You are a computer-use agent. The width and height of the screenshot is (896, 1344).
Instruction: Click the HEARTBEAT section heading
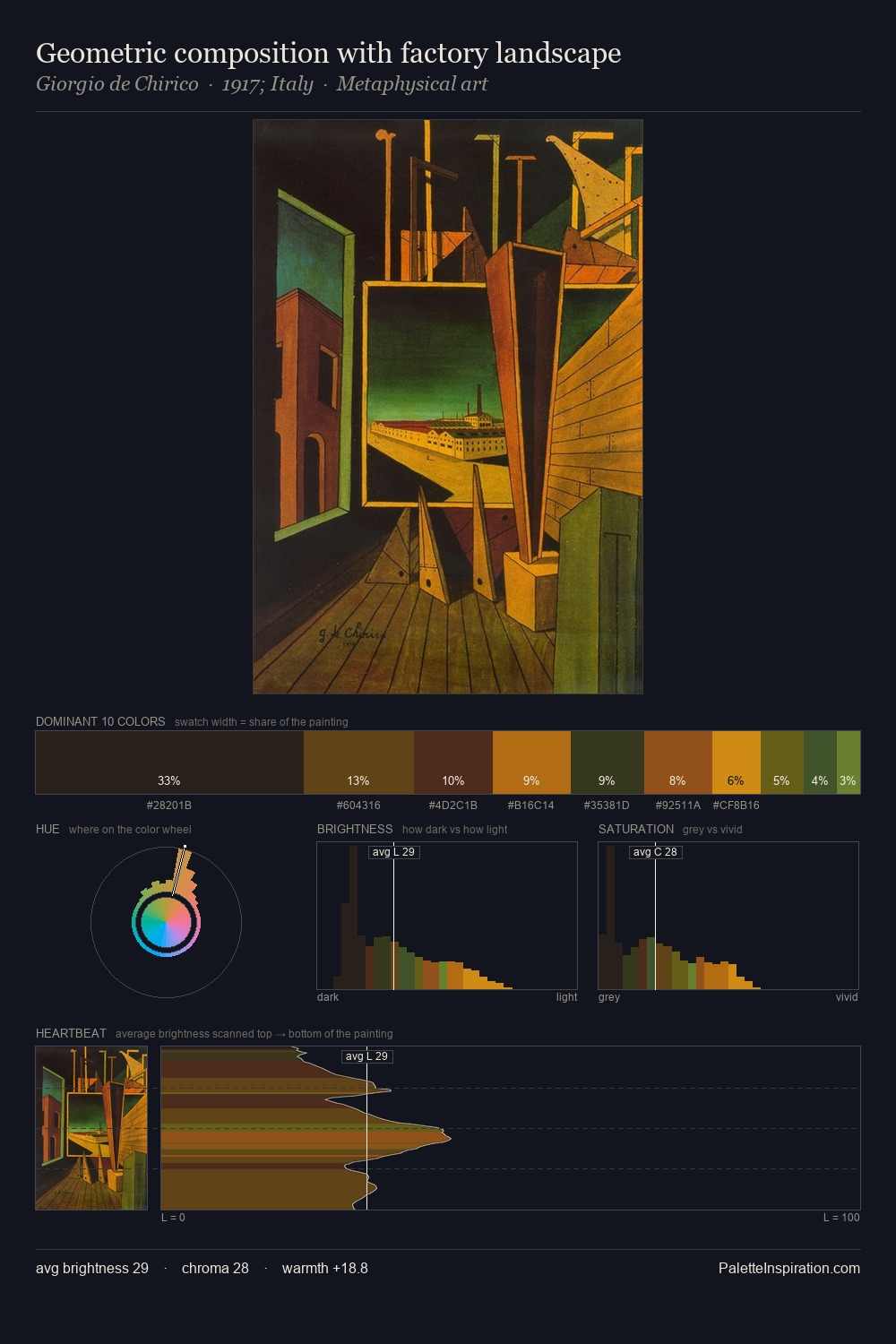[x=71, y=1033]
